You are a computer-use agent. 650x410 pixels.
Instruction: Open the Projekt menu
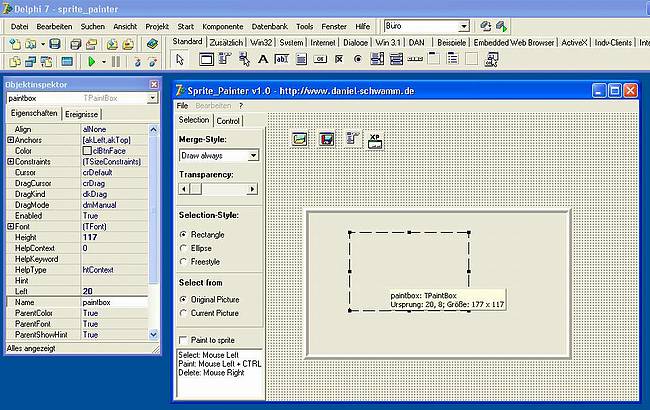[x=157, y=27]
